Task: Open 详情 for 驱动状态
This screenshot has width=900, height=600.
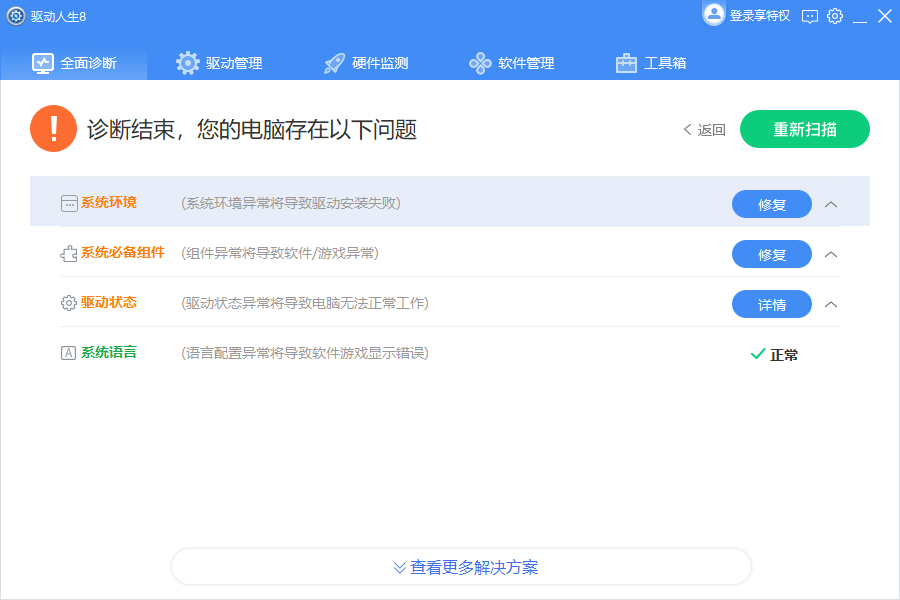Action: 772,302
